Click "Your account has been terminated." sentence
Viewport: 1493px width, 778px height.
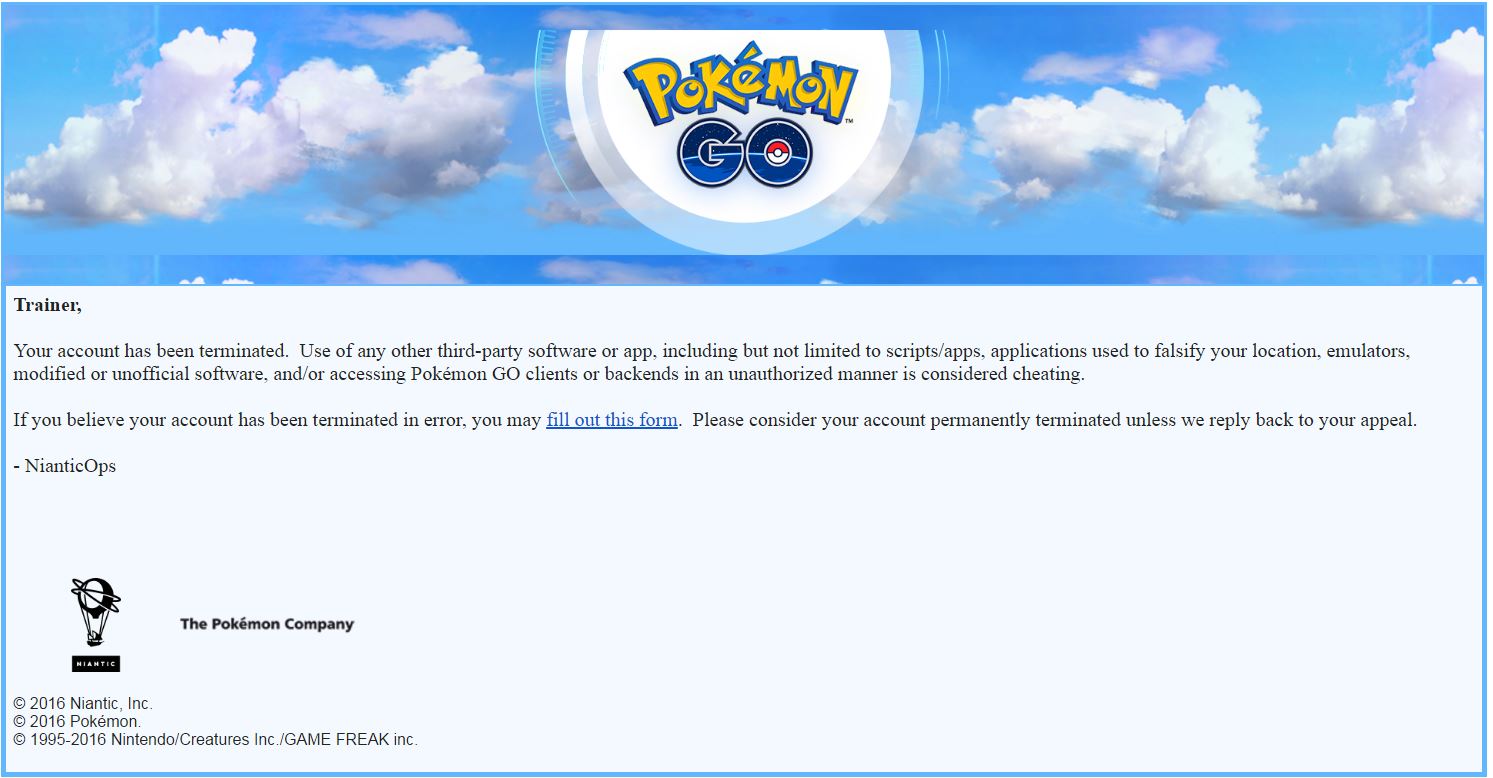click(151, 351)
